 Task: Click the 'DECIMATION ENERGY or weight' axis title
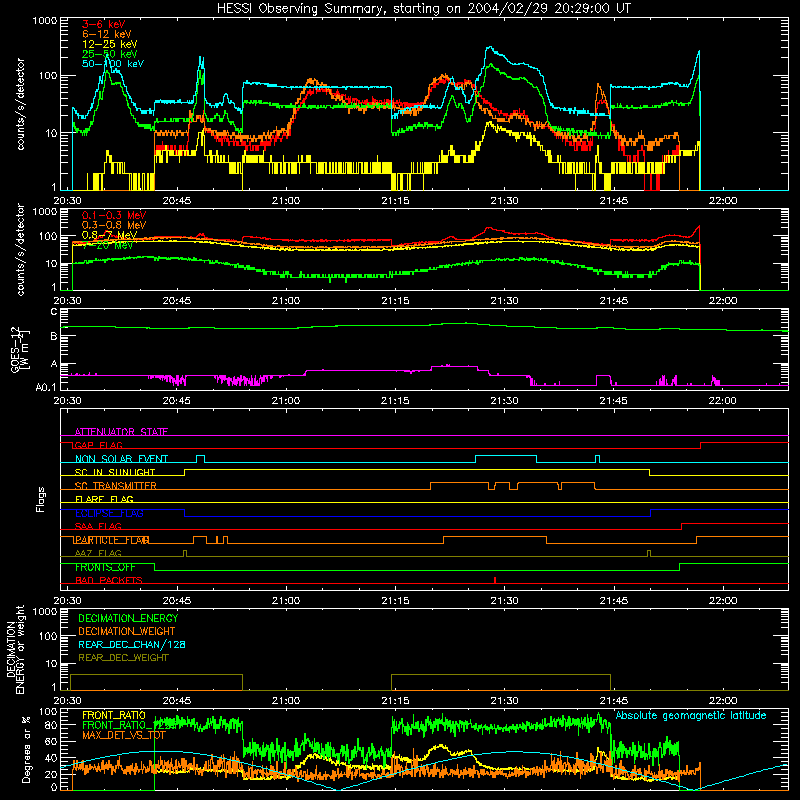(x=15, y=649)
